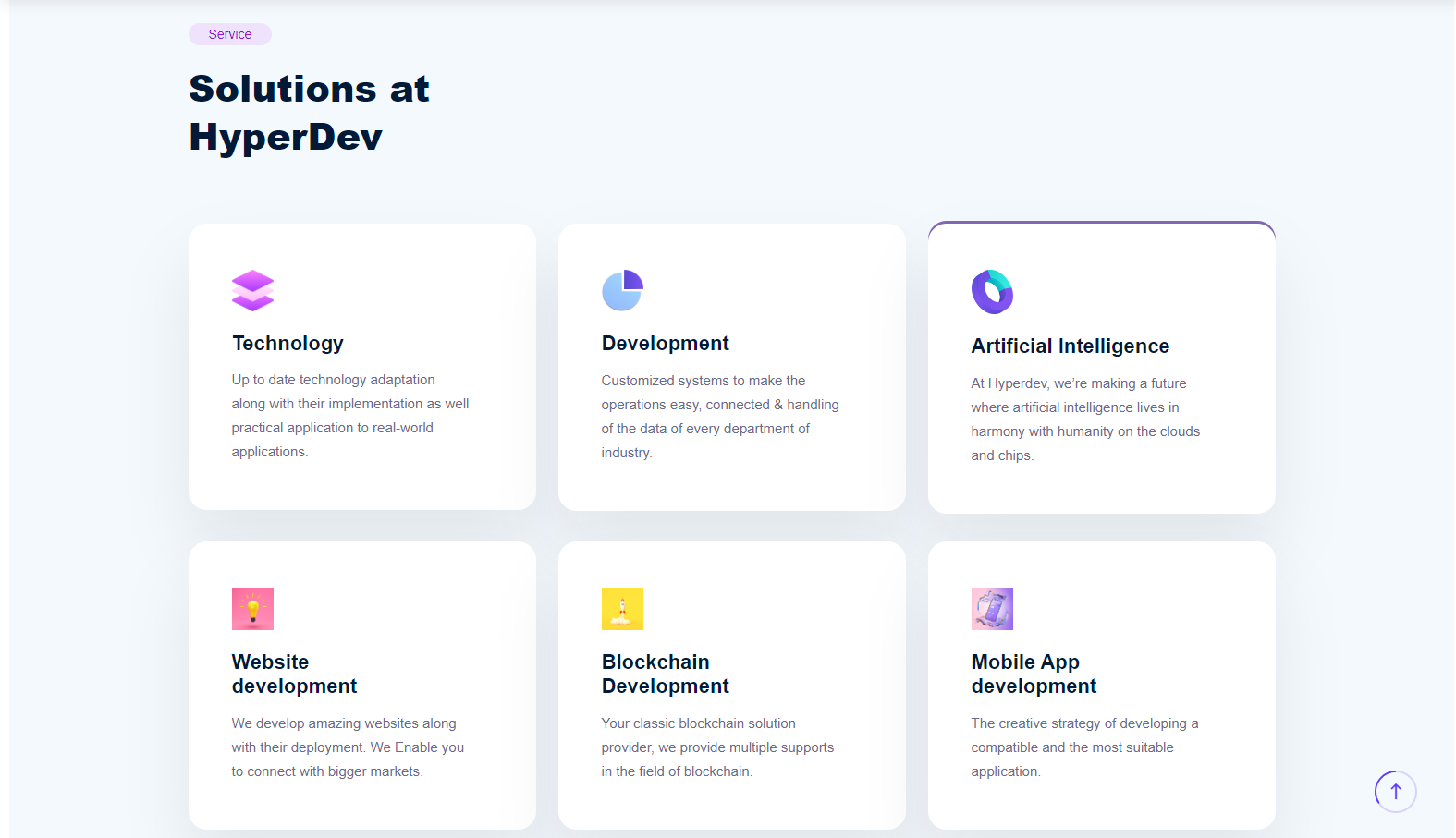Viewport: 1456px width, 838px height.
Task: Click the Service badge label
Action: pos(230,34)
